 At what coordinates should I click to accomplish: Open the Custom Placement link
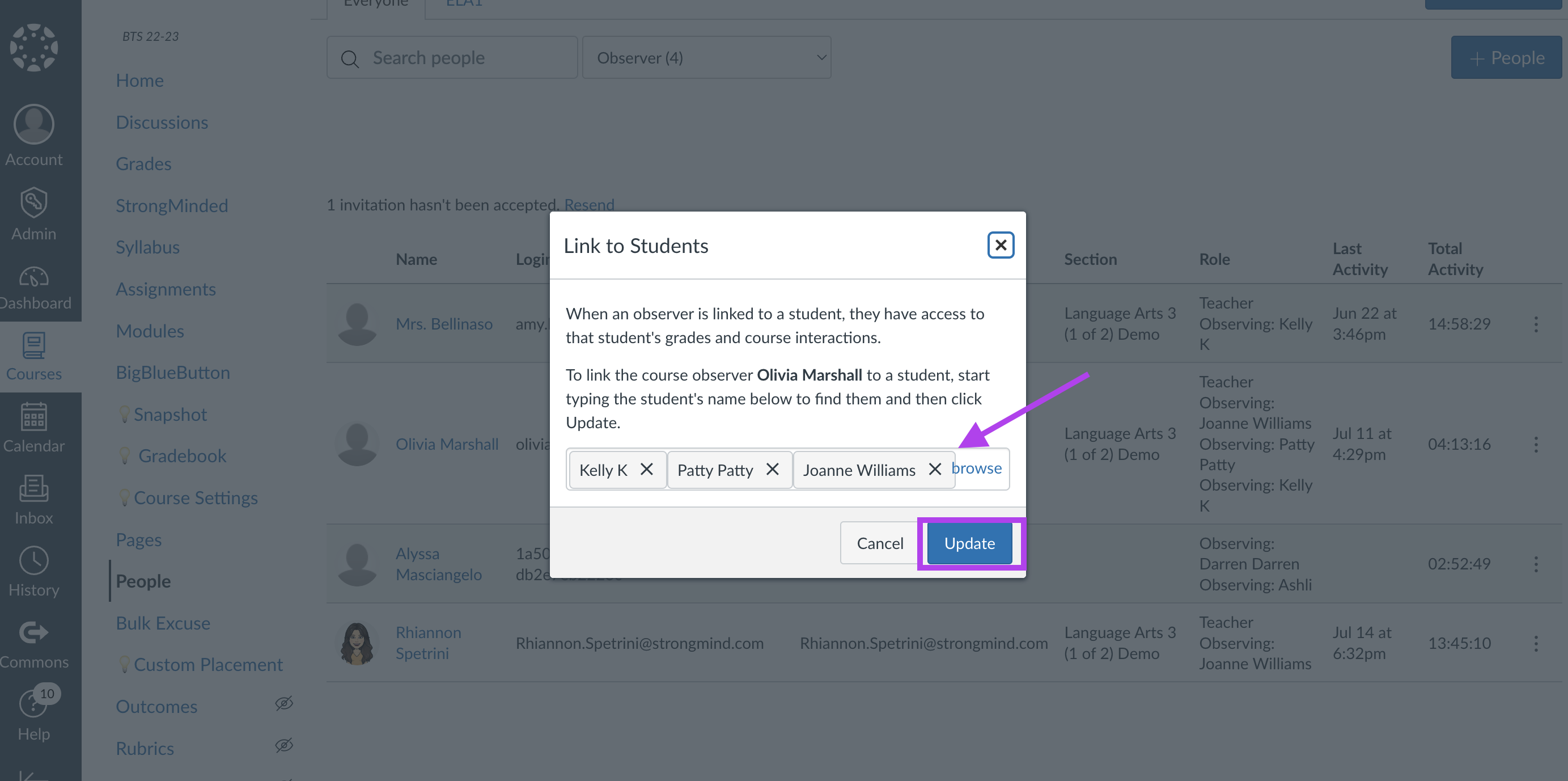[208, 665]
